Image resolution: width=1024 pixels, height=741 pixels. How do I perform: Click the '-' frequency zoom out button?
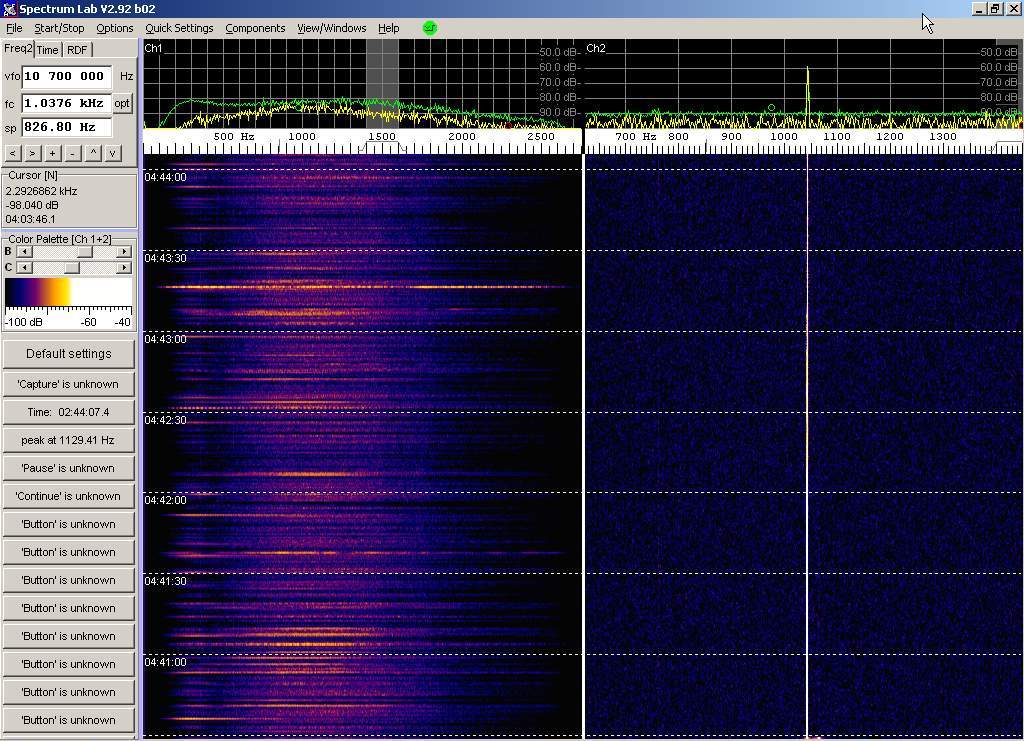pyautogui.click(x=72, y=153)
